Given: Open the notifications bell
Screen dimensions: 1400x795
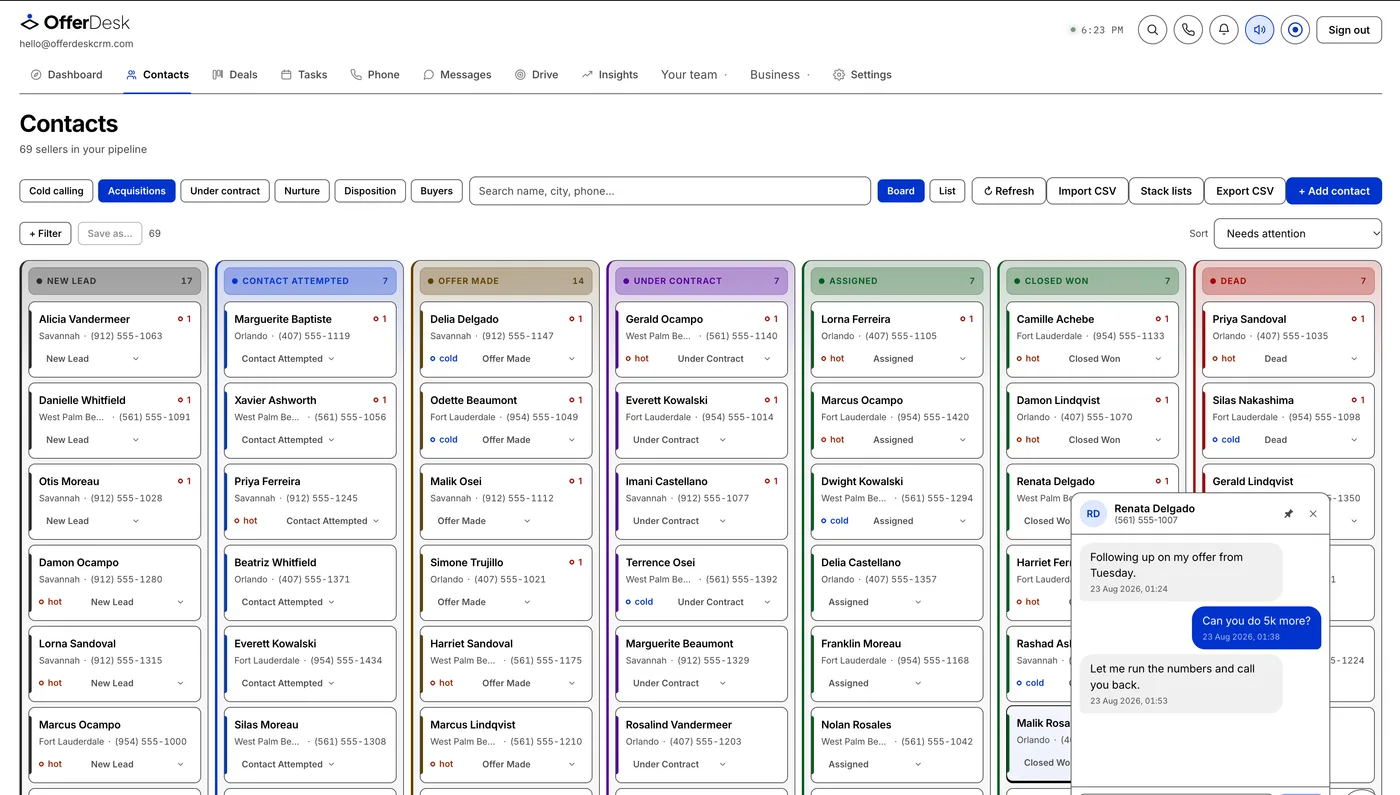Looking at the screenshot, I should pyautogui.click(x=1224, y=30).
